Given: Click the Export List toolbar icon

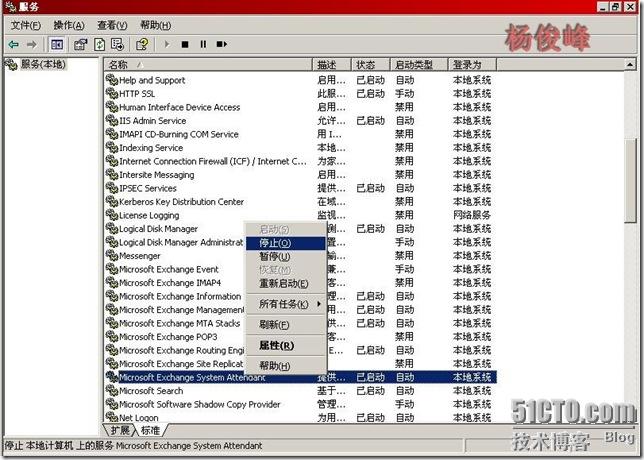Looking at the screenshot, I should (x=117, y=44).
